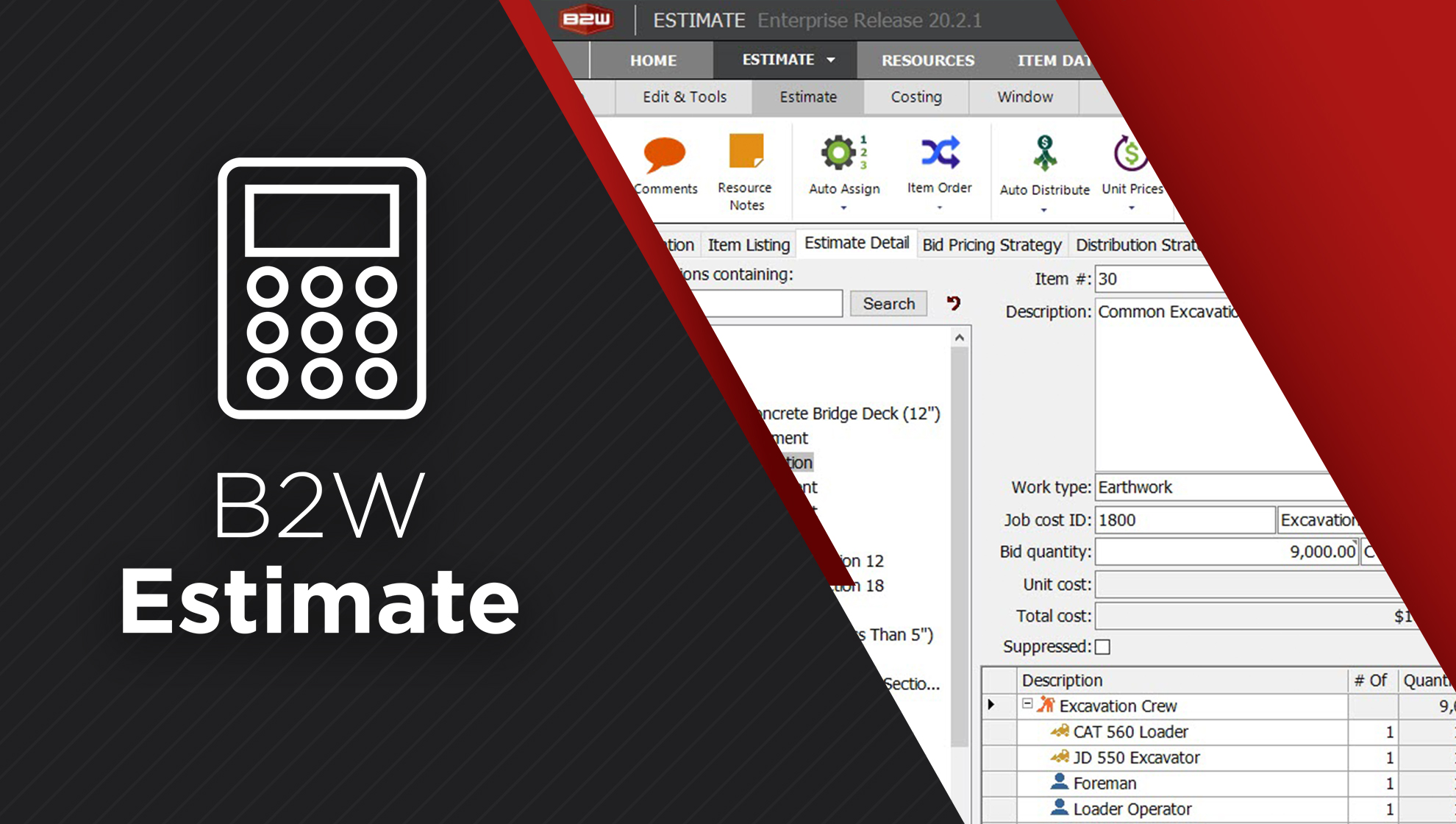Expand the Item Order dropdown arrow
This screenshot has width=1456, height=824.
(x=939, y=208)
